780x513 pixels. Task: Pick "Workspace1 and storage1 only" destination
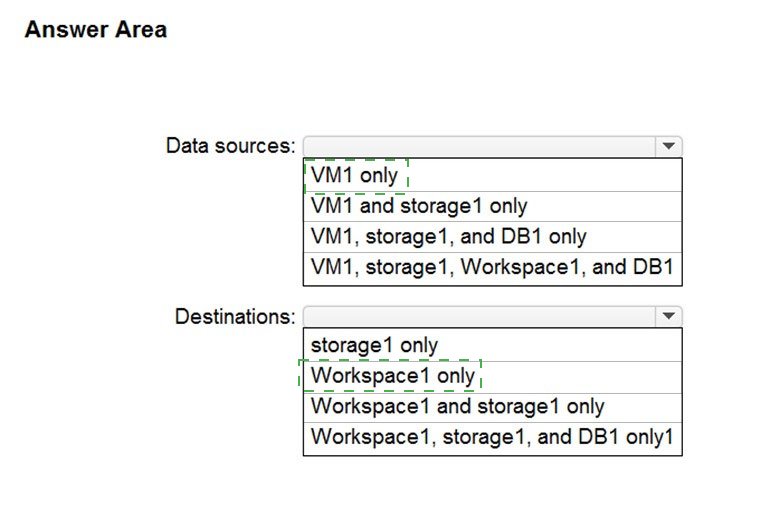(x=457, y=407)
